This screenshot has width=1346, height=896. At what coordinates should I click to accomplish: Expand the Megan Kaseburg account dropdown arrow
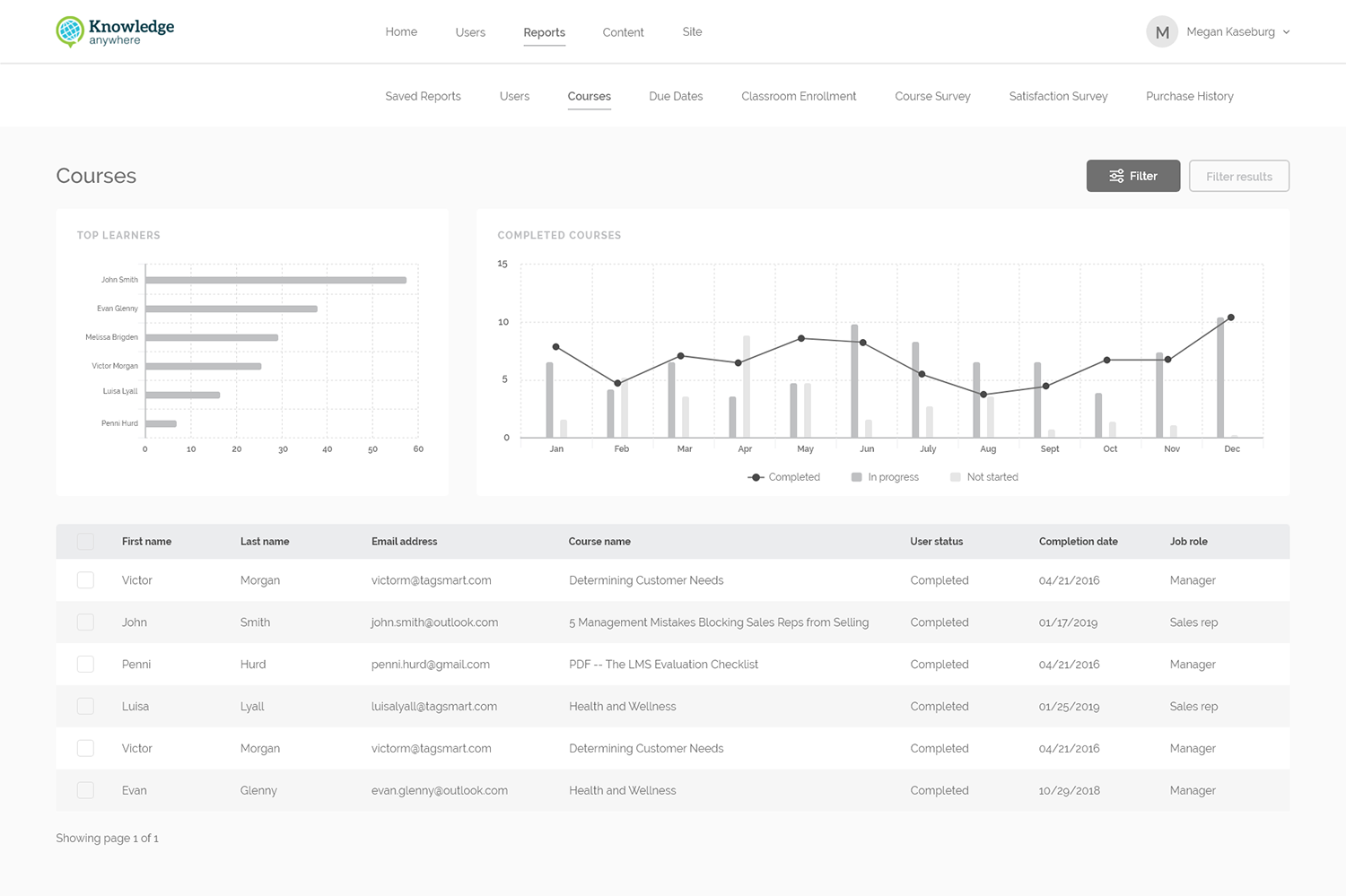pos(1286,32)
